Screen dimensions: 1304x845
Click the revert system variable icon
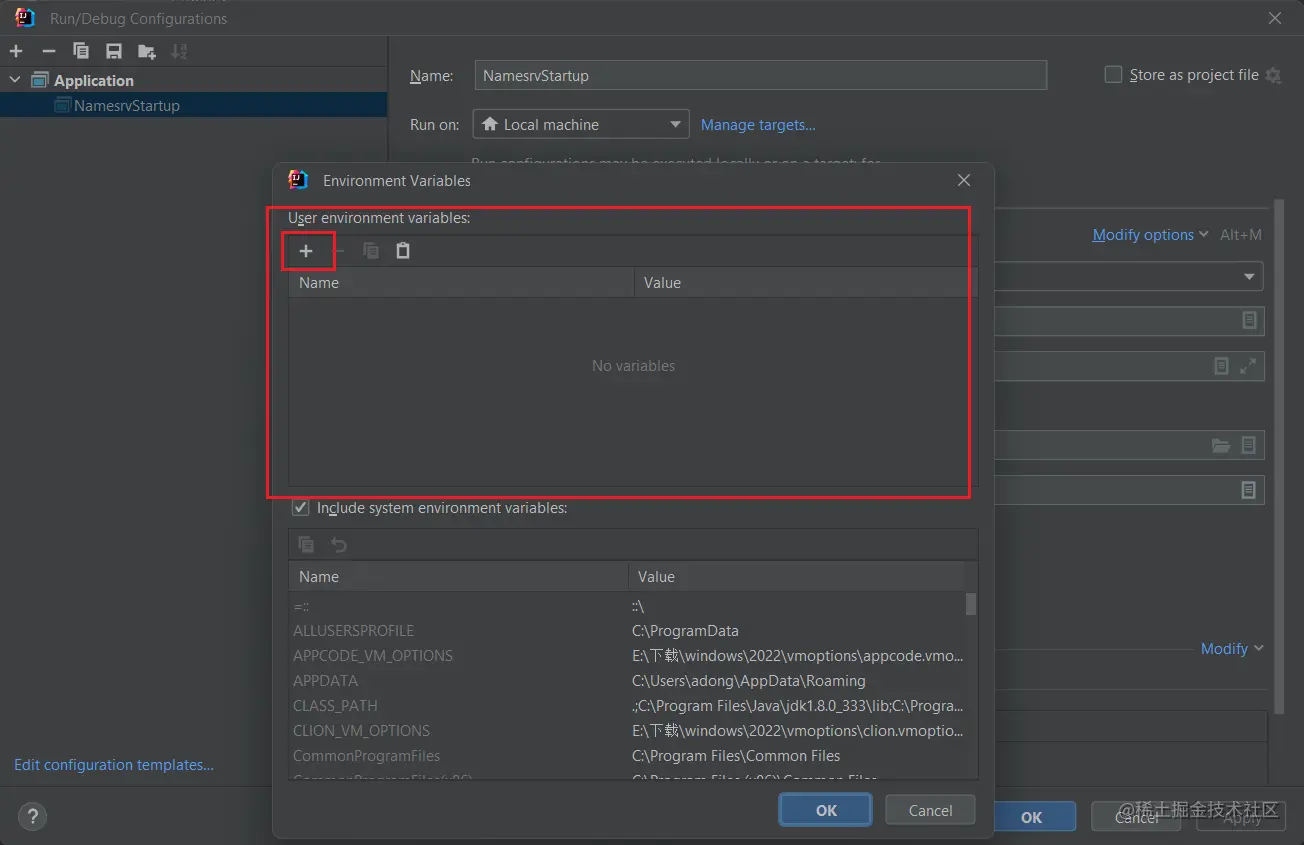(x=339, y=545)
